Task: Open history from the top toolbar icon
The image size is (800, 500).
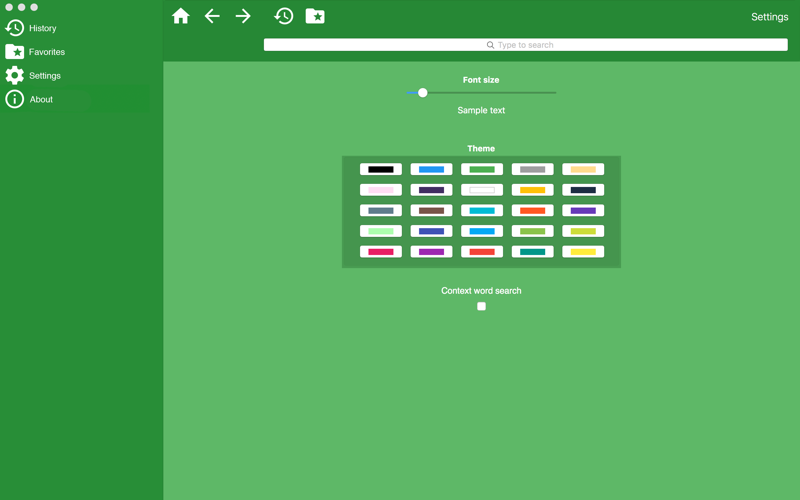Action: 284,16
